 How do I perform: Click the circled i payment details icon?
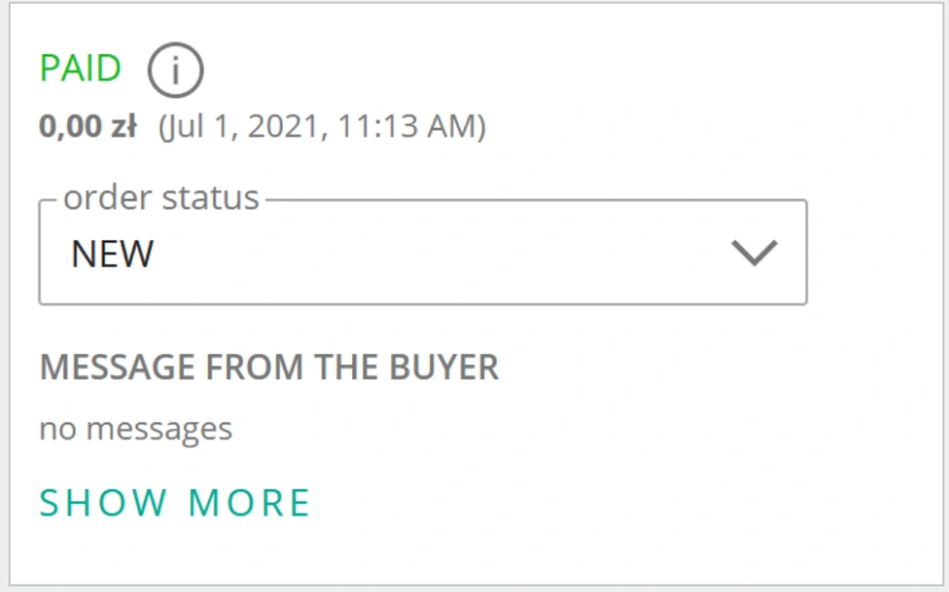(x=175, y=70)
